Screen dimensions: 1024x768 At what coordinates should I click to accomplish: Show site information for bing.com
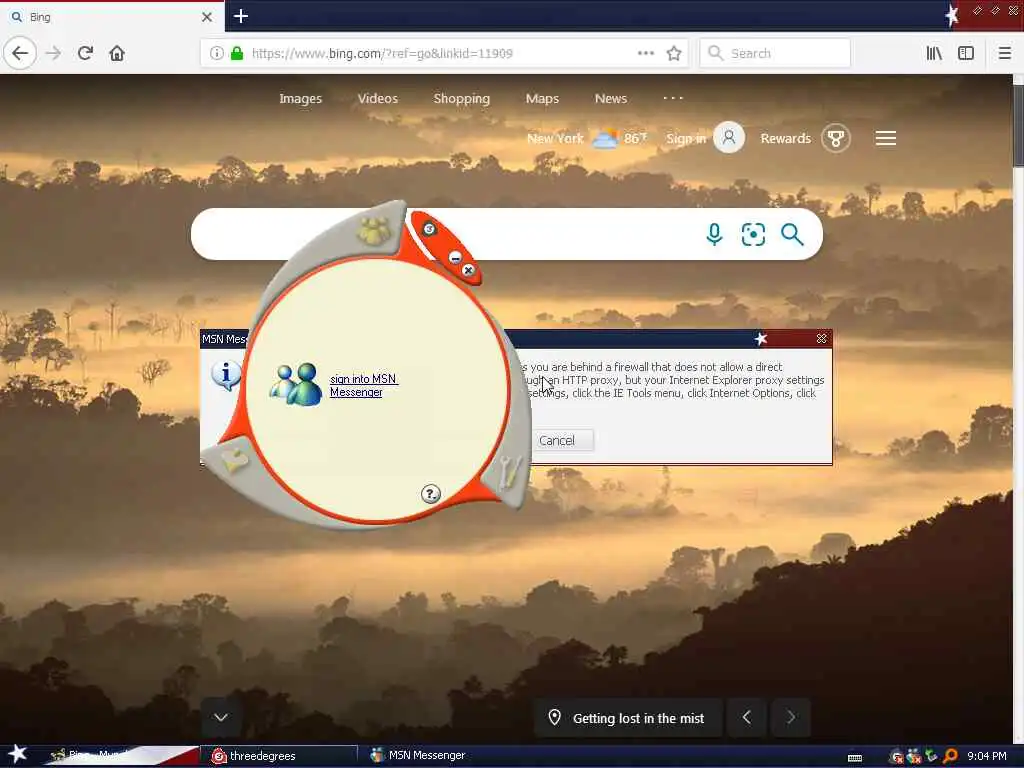(x=216, y=54)
